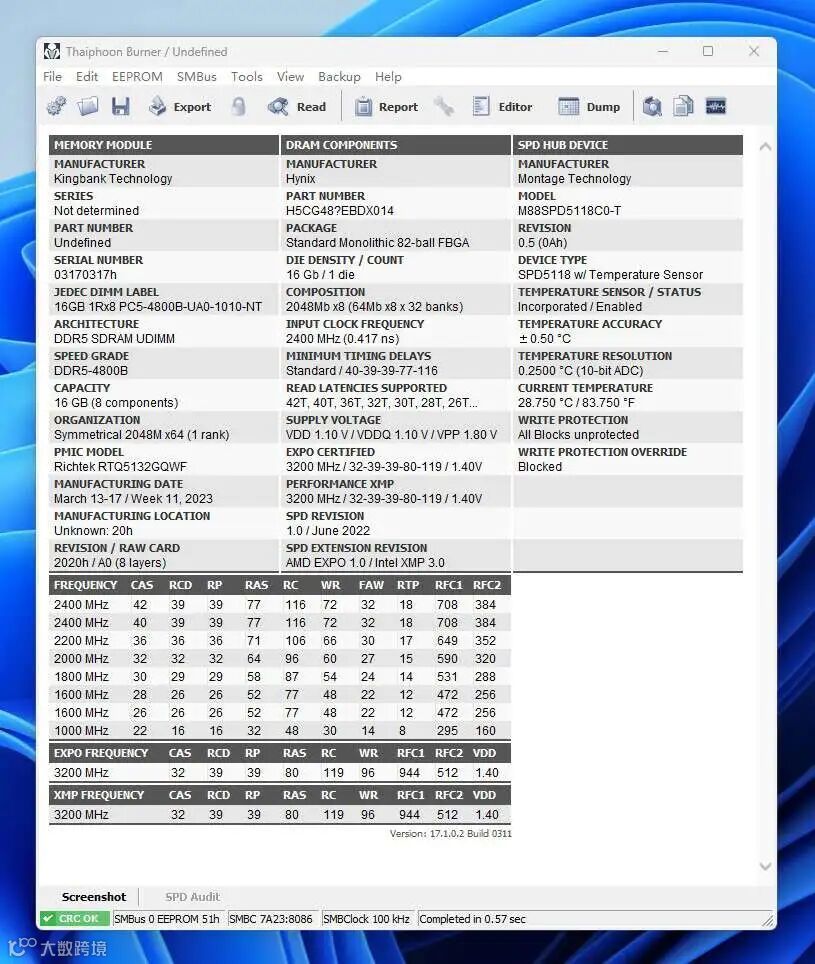This screenshot has width=815, height=964.
Task: Click the SPD HUB DEVICE column header
Action: pos(628,145)
